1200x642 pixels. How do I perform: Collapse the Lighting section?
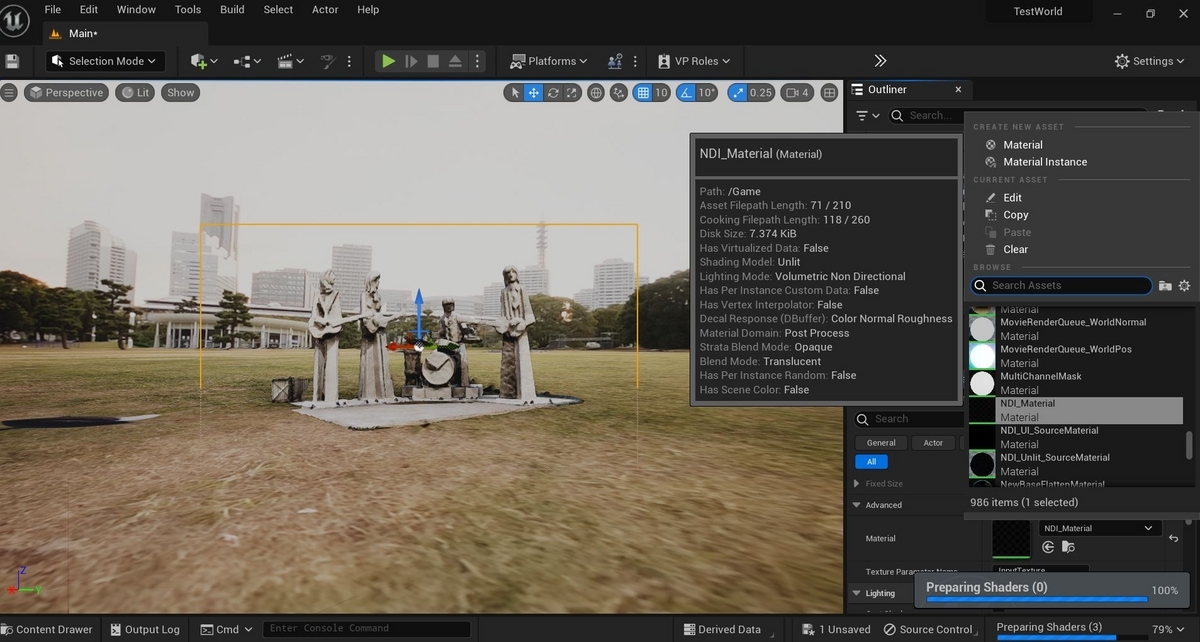pyautogui.click(x=857, y=593)
